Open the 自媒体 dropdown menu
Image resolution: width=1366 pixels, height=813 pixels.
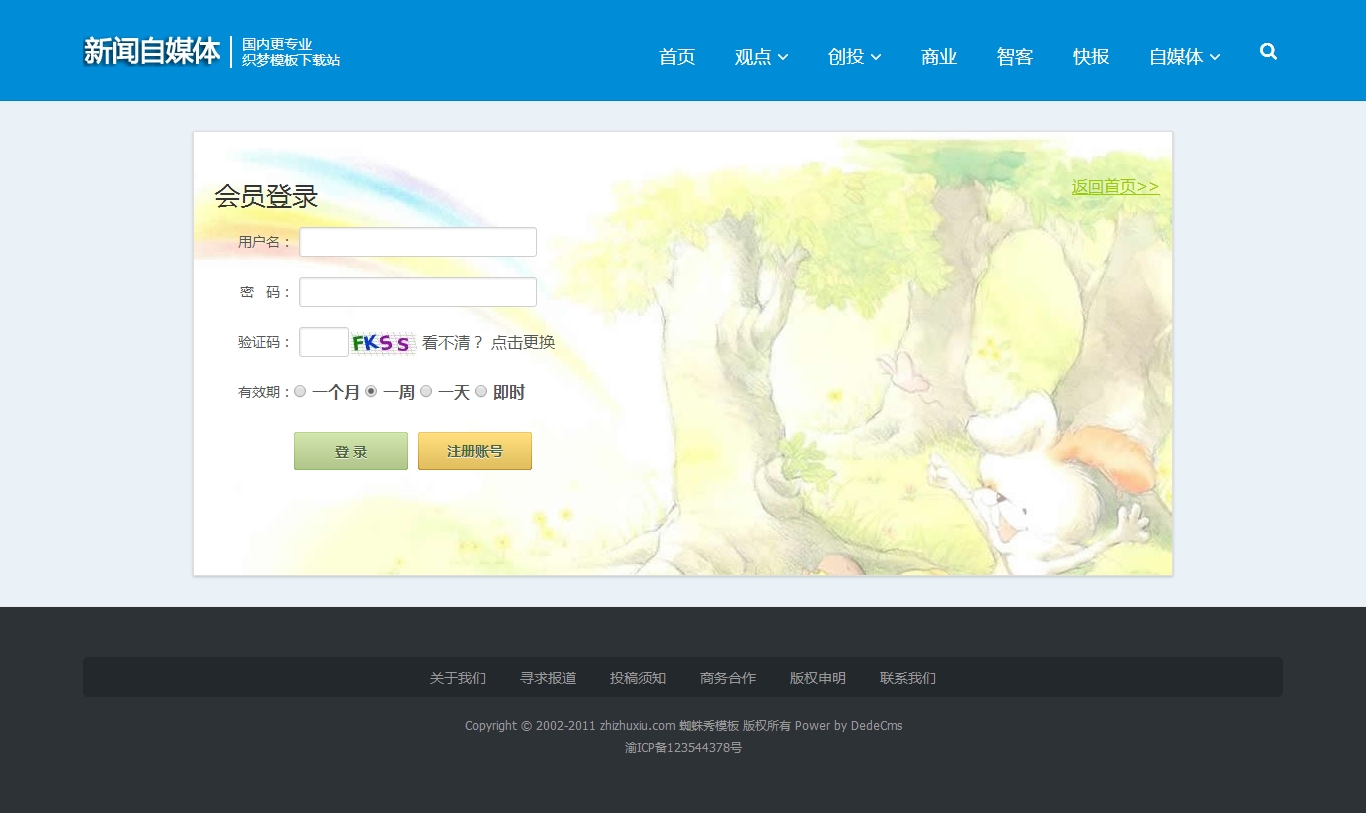tap(1184, 57)
